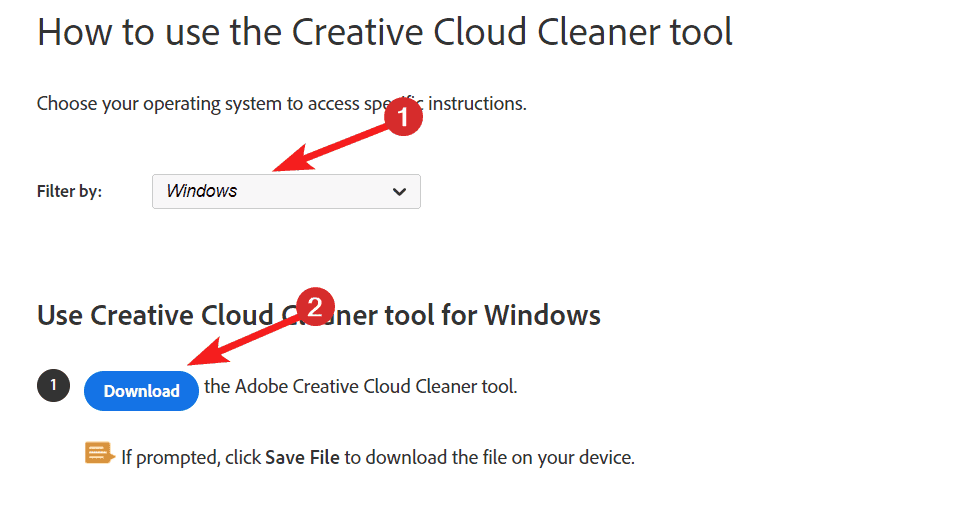Screen dimensions: 964x506
Task: Click the red arrow pointing at Download
Action: 240,340
